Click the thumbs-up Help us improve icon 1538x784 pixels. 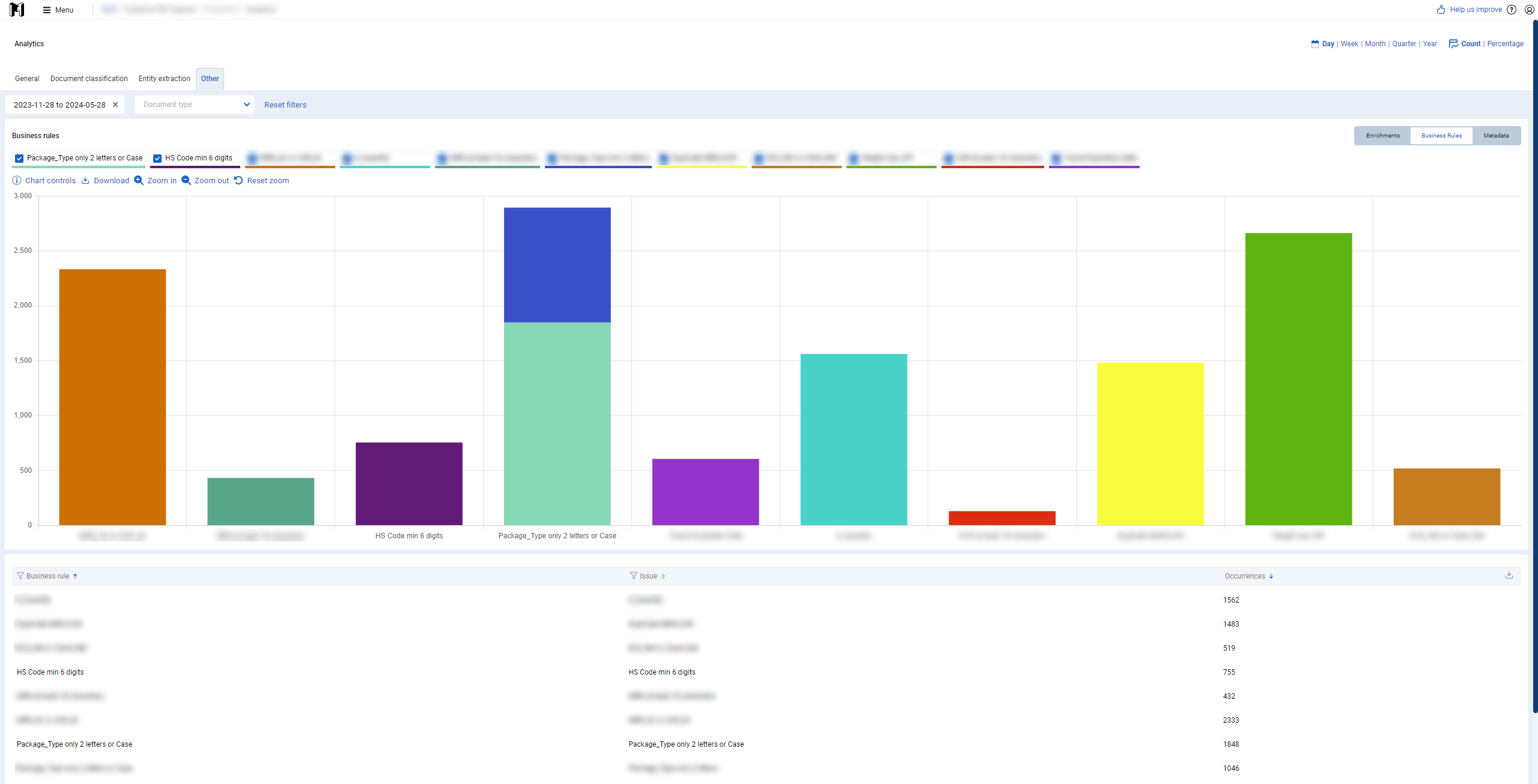pyautogui.click(x=1441, y=10)
